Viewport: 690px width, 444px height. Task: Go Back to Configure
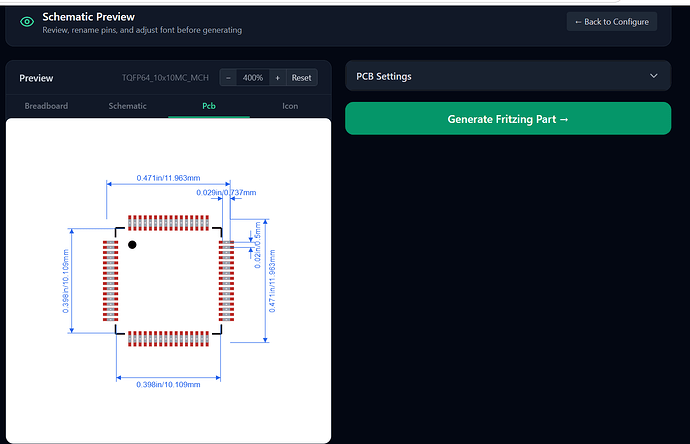(612, 22)
